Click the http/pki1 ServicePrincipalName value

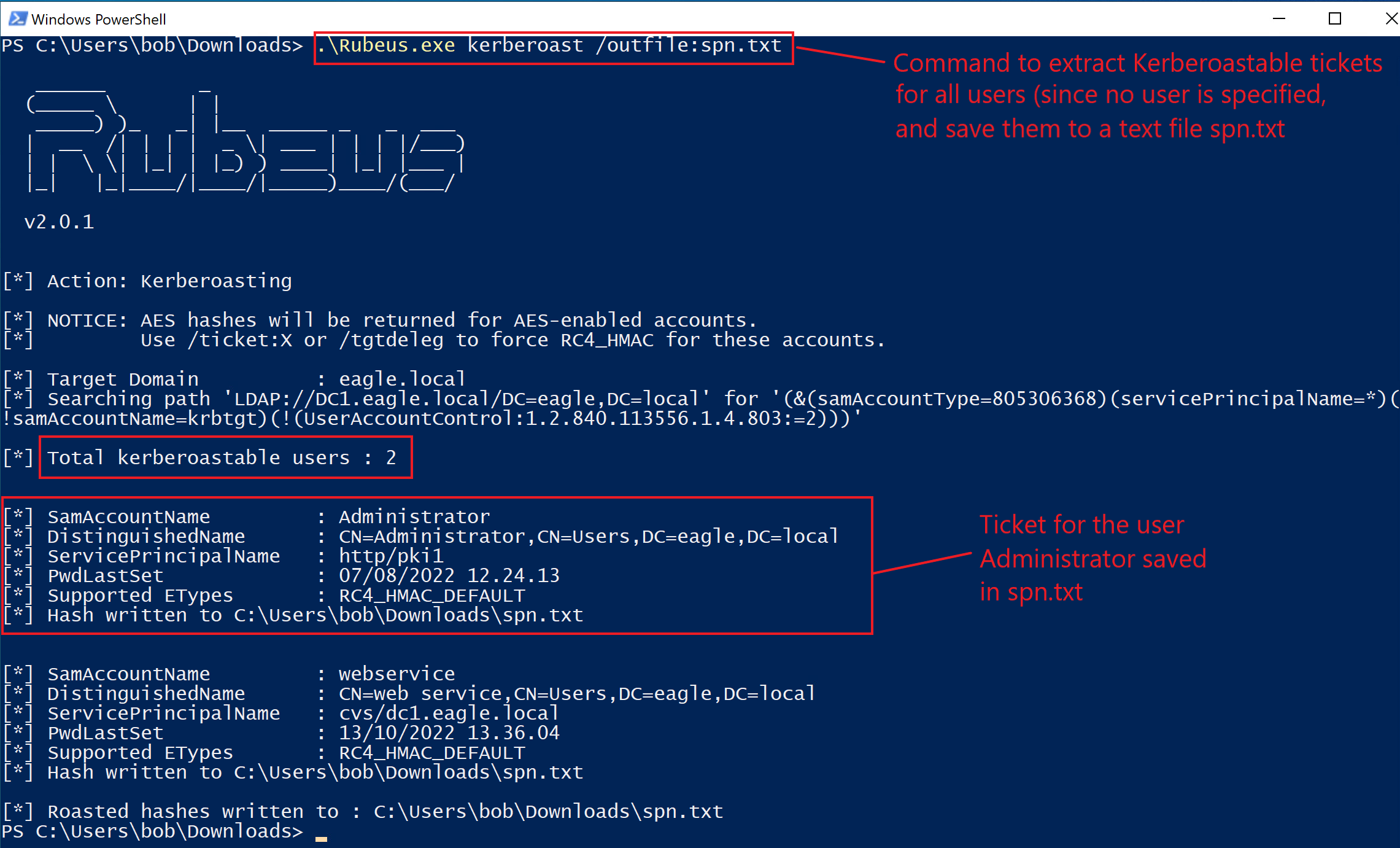[x=391, y=556]
